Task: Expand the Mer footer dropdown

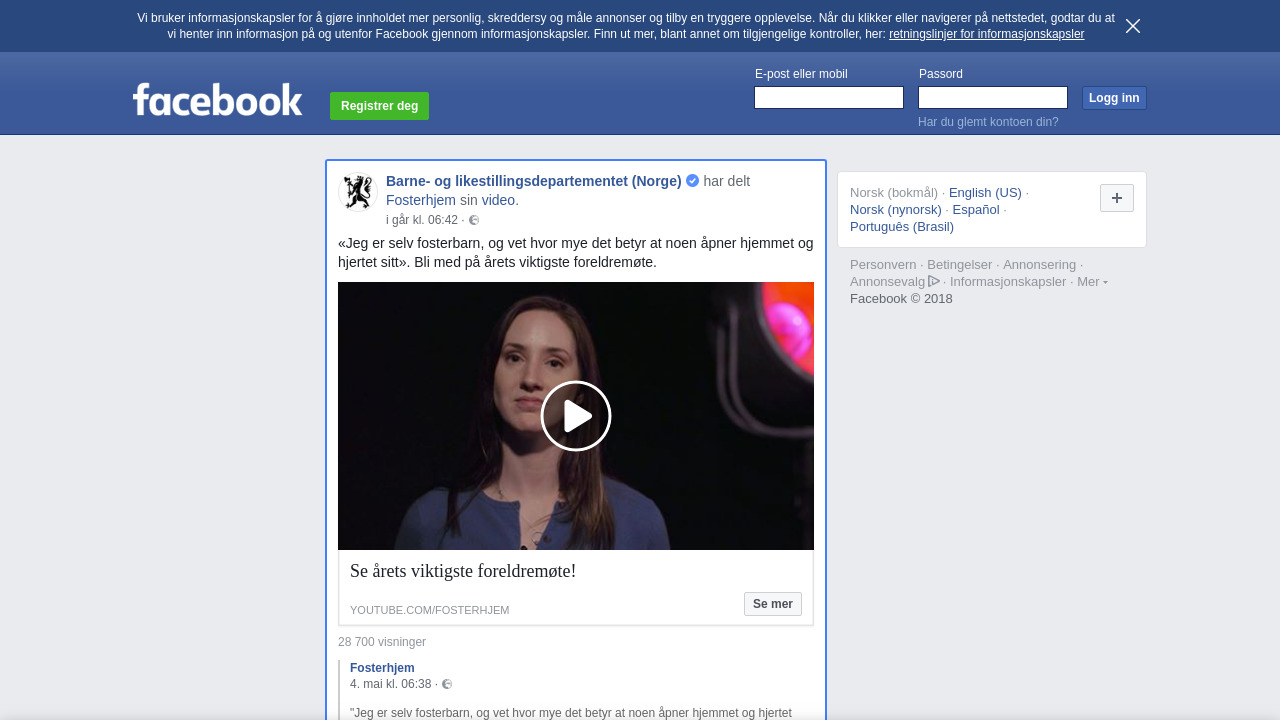Action: click(1092, 282)
